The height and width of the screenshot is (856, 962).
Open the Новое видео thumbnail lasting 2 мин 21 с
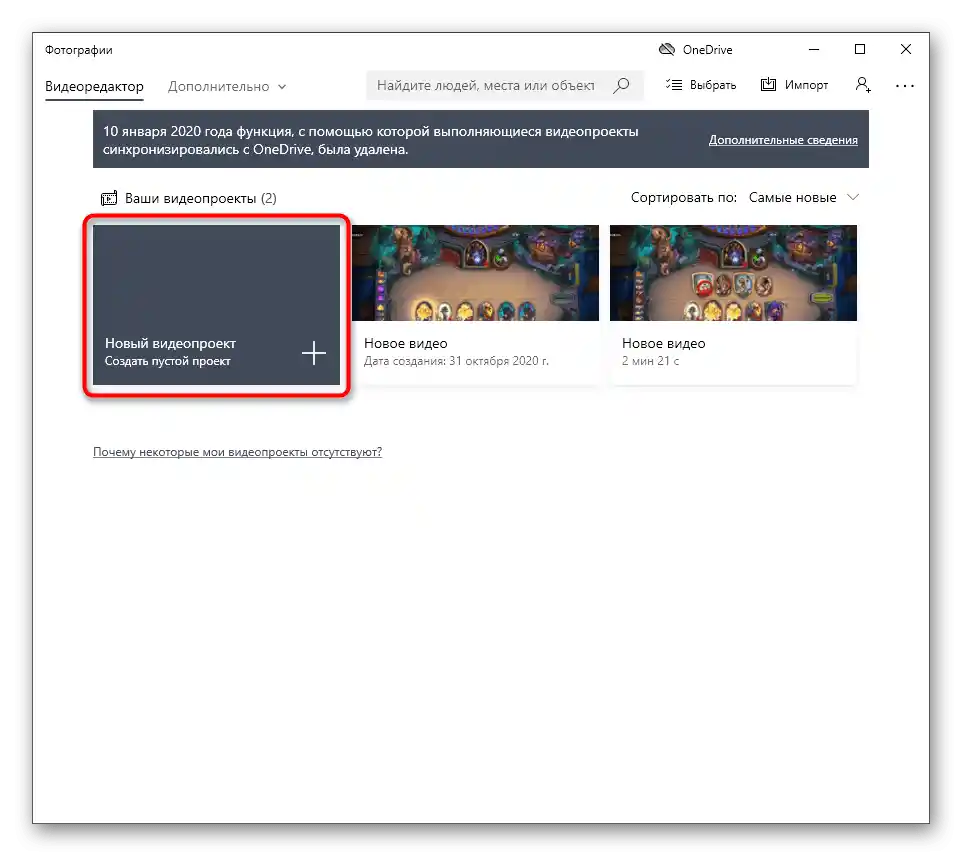click(x=733, y=273)
